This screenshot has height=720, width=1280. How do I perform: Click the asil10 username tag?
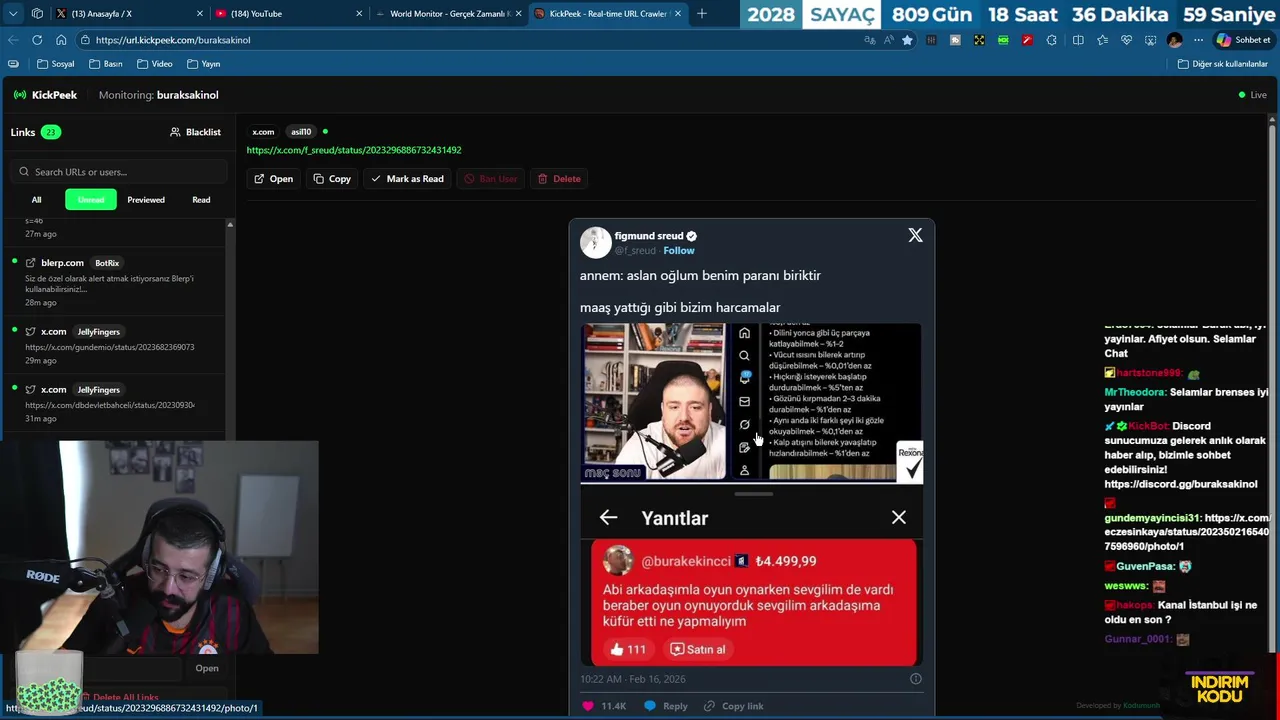click(301, 132)
